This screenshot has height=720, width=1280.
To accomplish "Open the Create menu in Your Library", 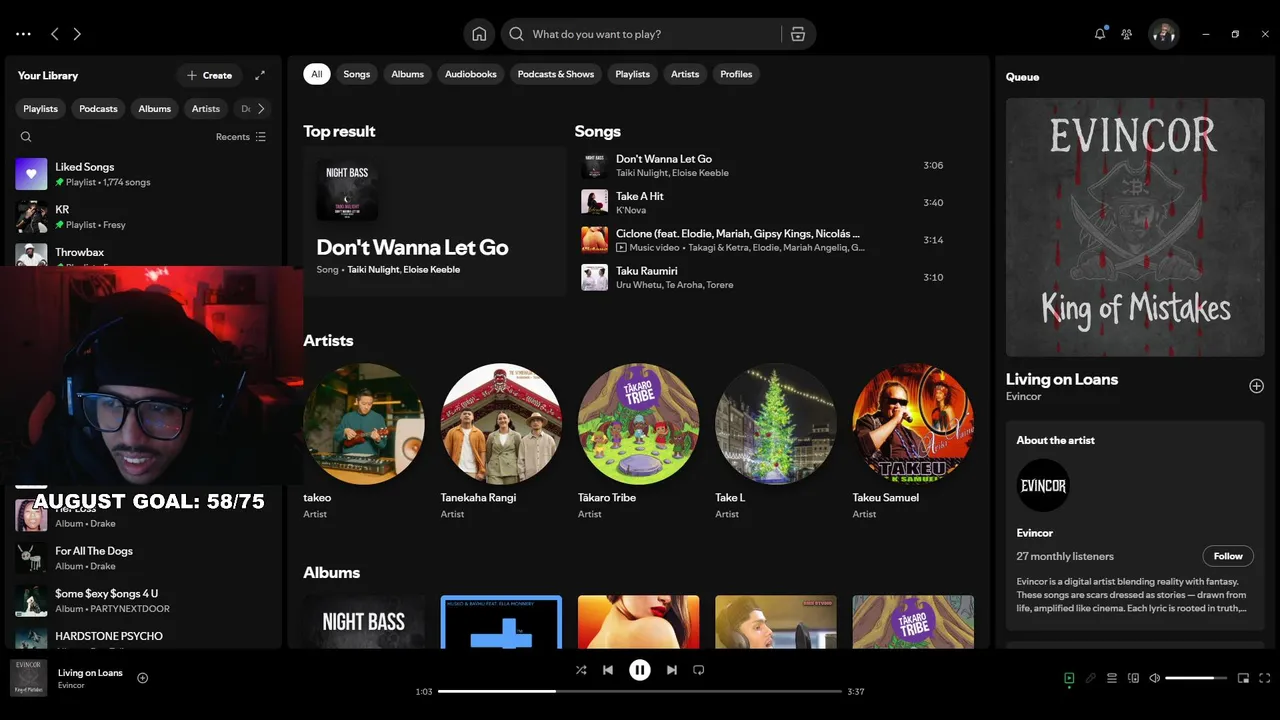I will click(x=209, y=75).
